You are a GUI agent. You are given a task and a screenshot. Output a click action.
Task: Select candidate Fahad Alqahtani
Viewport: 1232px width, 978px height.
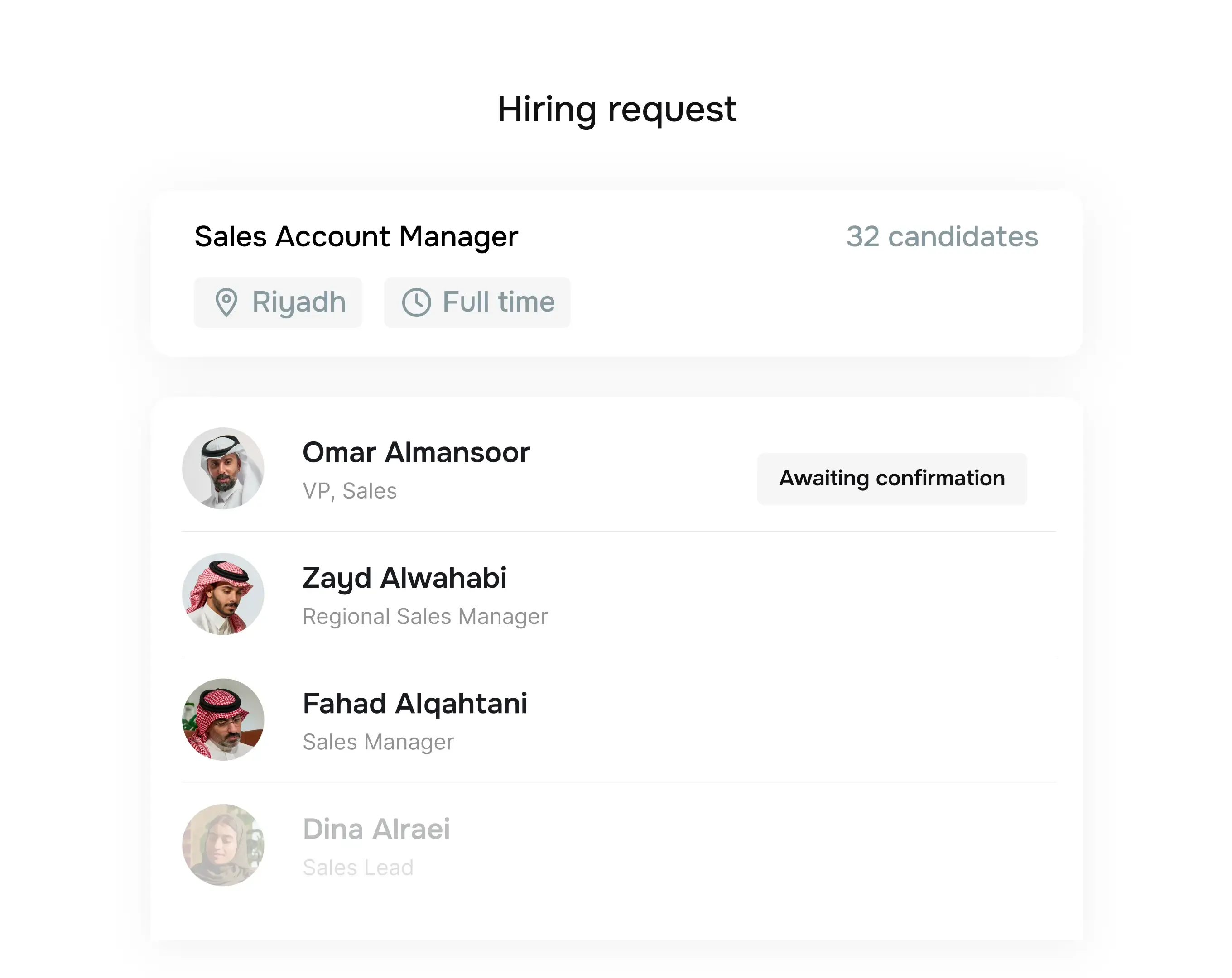[415, 703]
